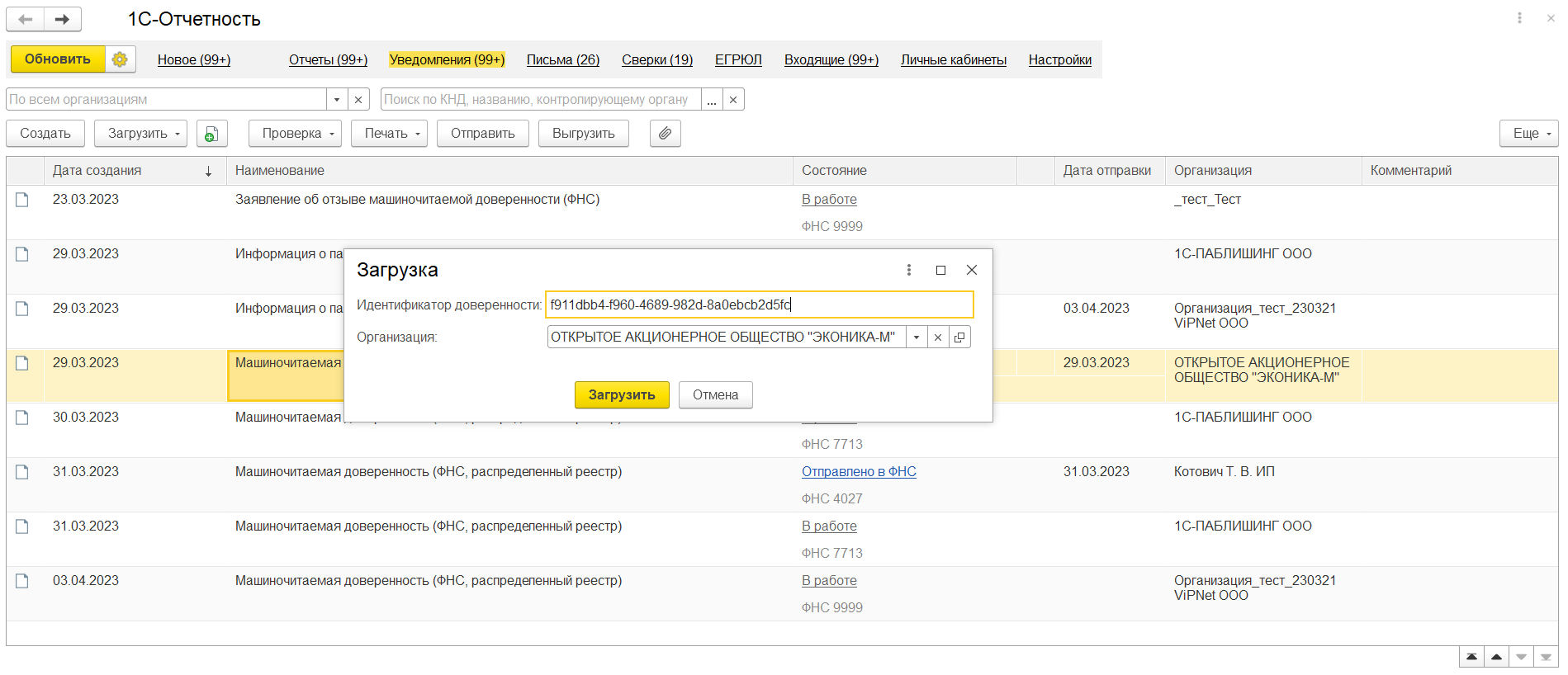Go back with the left arrow
The width and height of the screenshot is (1568, 675).
[26, 19]
